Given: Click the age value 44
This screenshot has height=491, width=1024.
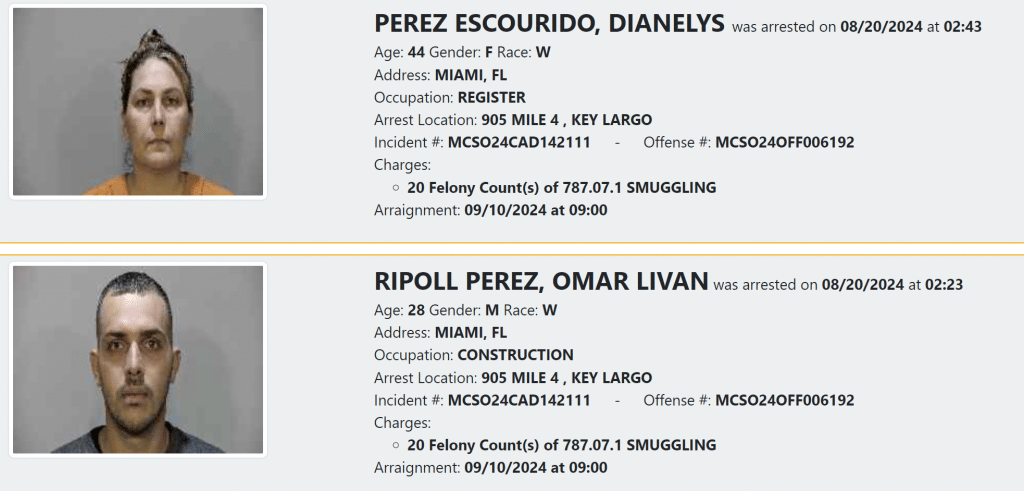Looking at the screenshot, I should tap(416, 51).
